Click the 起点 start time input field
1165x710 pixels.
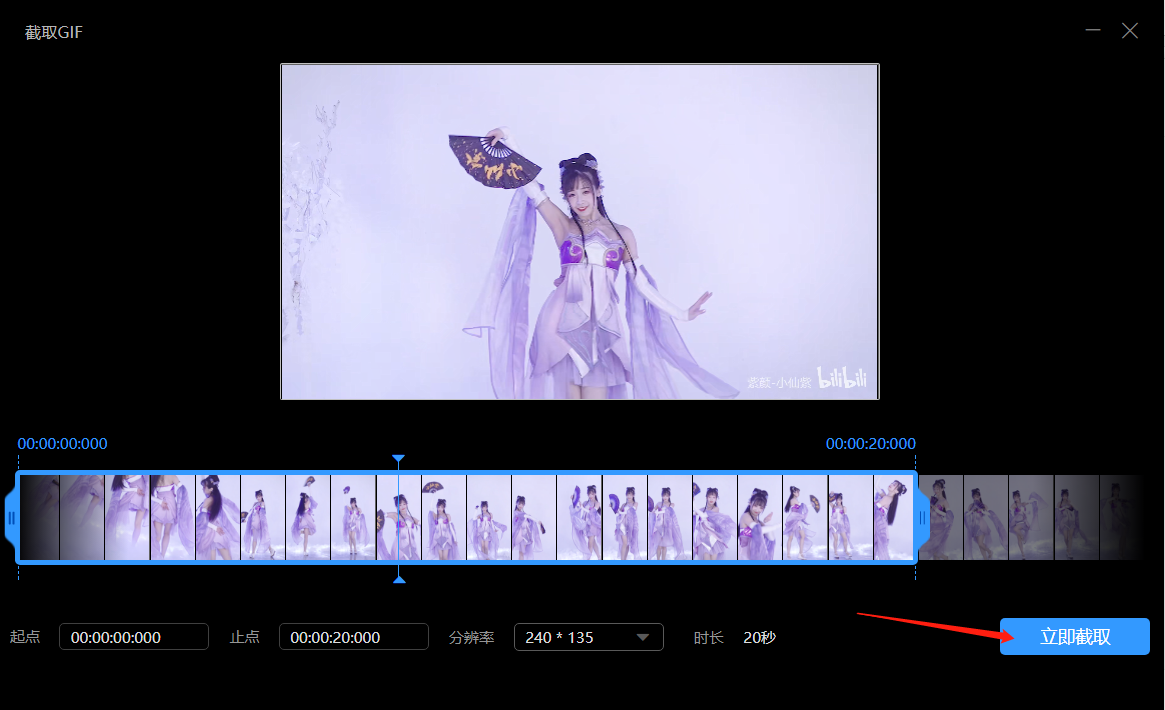tap(134, 637)
